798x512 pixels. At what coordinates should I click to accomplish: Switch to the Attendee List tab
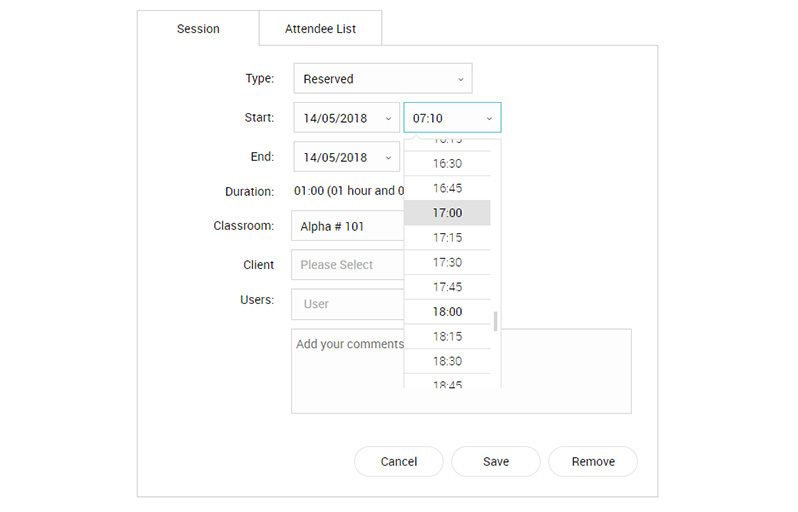click(320, 29)
